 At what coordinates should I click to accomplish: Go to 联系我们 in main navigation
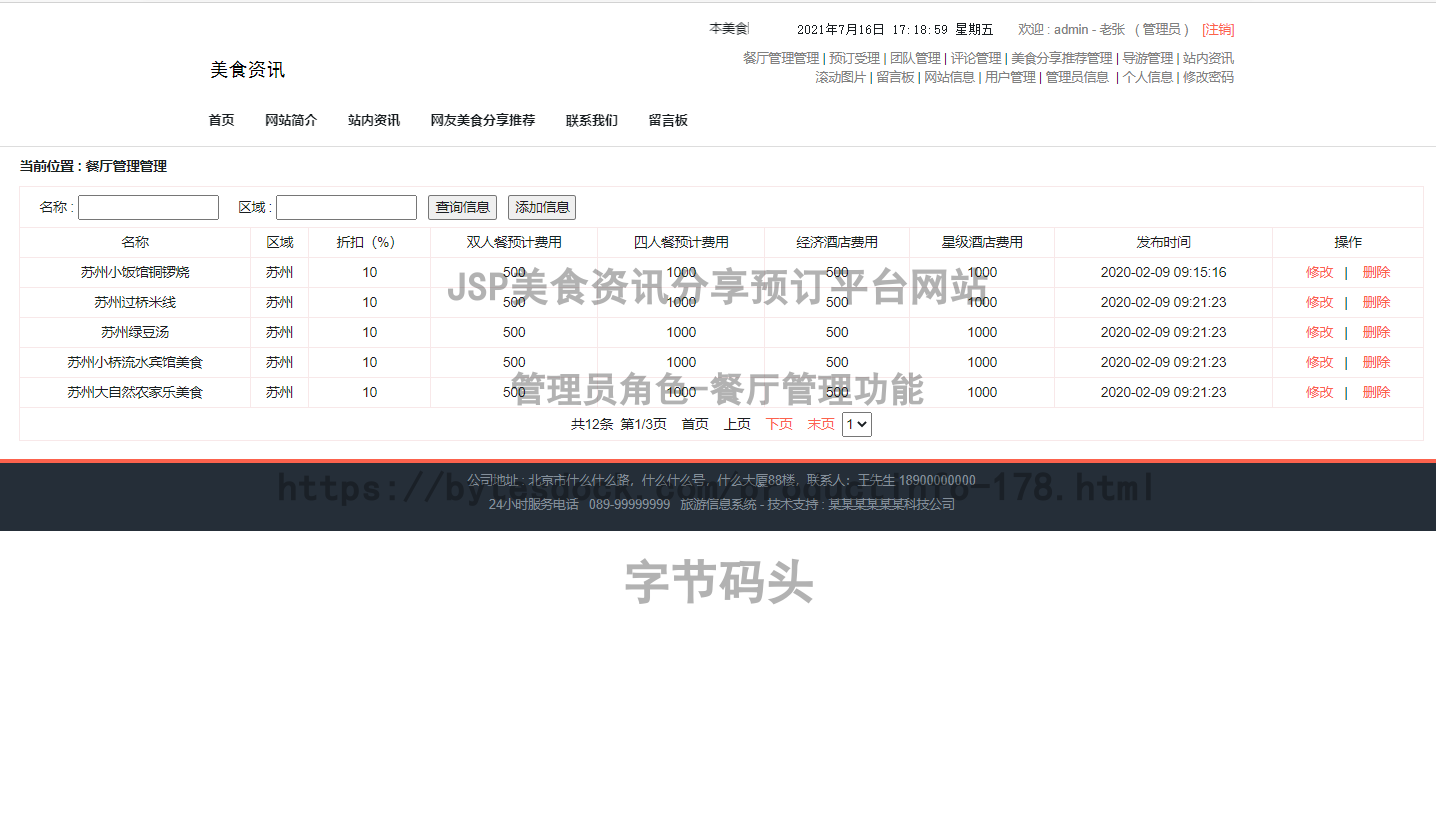click(592, 120)
